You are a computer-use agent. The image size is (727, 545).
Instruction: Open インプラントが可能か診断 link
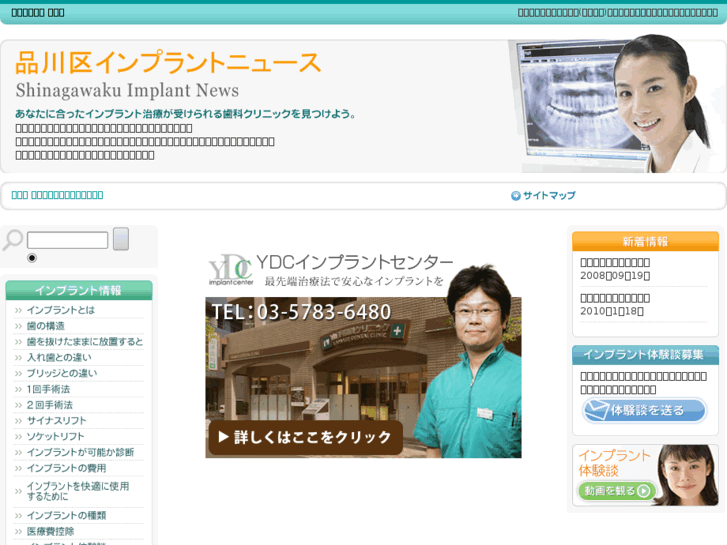pyautogui.click(x=80, y=452)
